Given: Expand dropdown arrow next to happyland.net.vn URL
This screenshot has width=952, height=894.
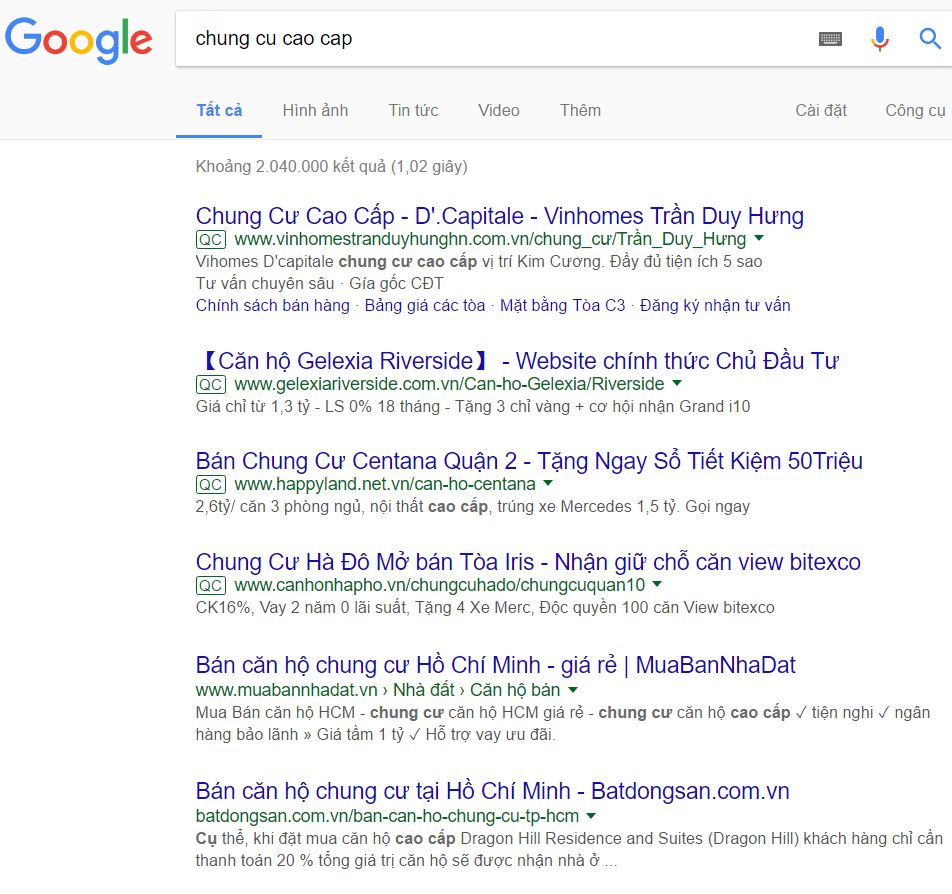Looking at the screenshot, I should pos(548,484).
